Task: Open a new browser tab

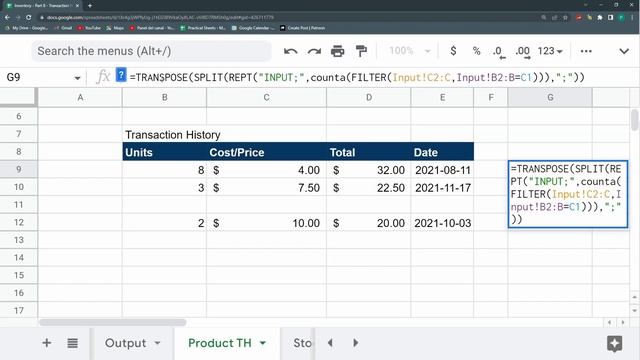Action: [90, 5]
